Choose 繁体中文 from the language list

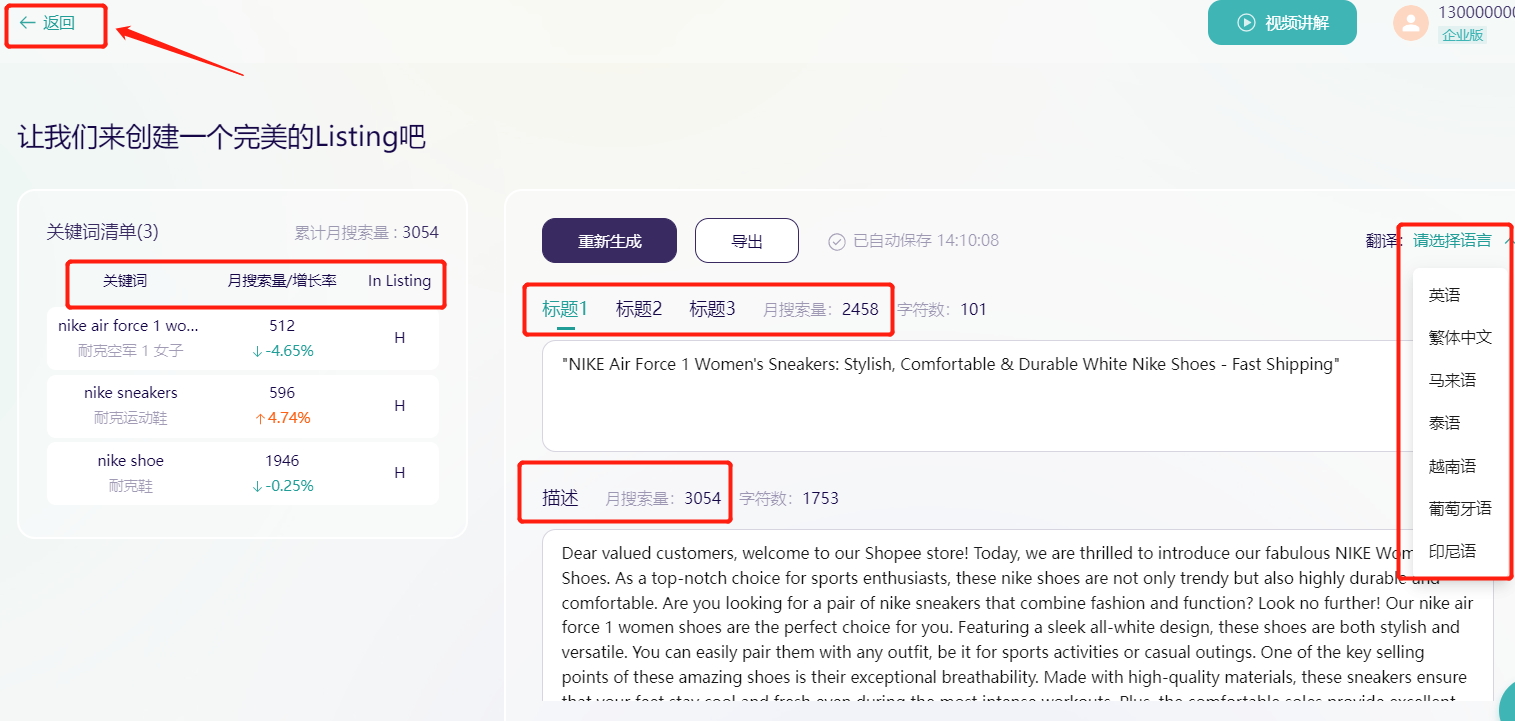(x=1460, y=337)
